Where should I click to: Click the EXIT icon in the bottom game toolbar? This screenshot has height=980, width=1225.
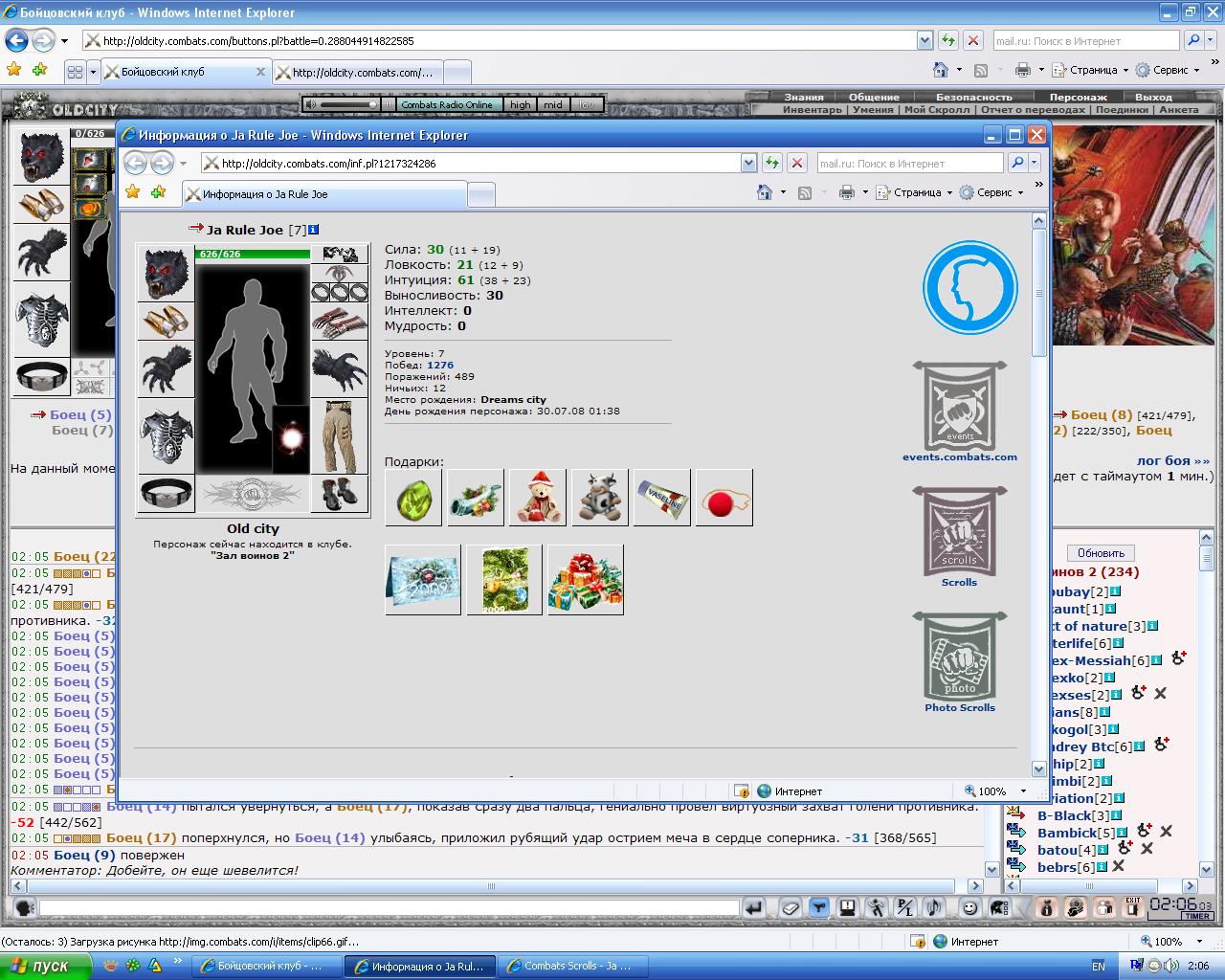point(1133,908)
